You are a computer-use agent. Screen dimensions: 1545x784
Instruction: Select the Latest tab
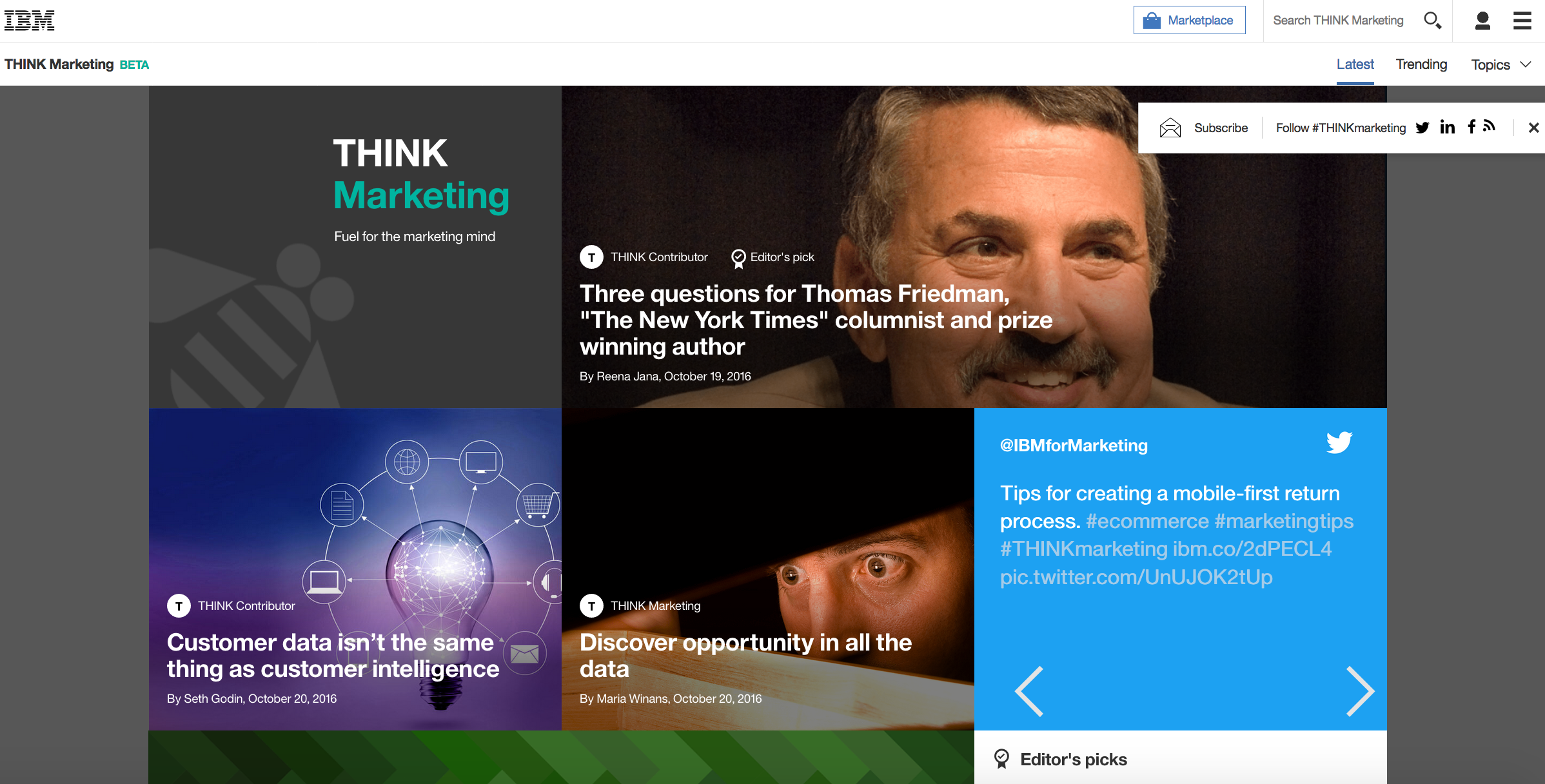1356,63
